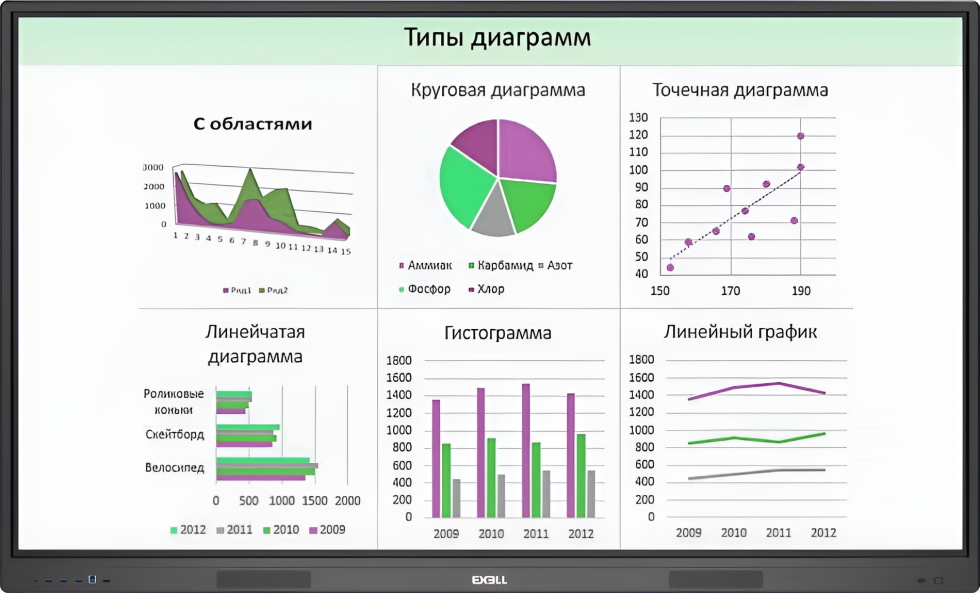Click the EXELL logo on the bezel
The height and width of the screenshot is (594, 980).
click(x=489, y=580)
